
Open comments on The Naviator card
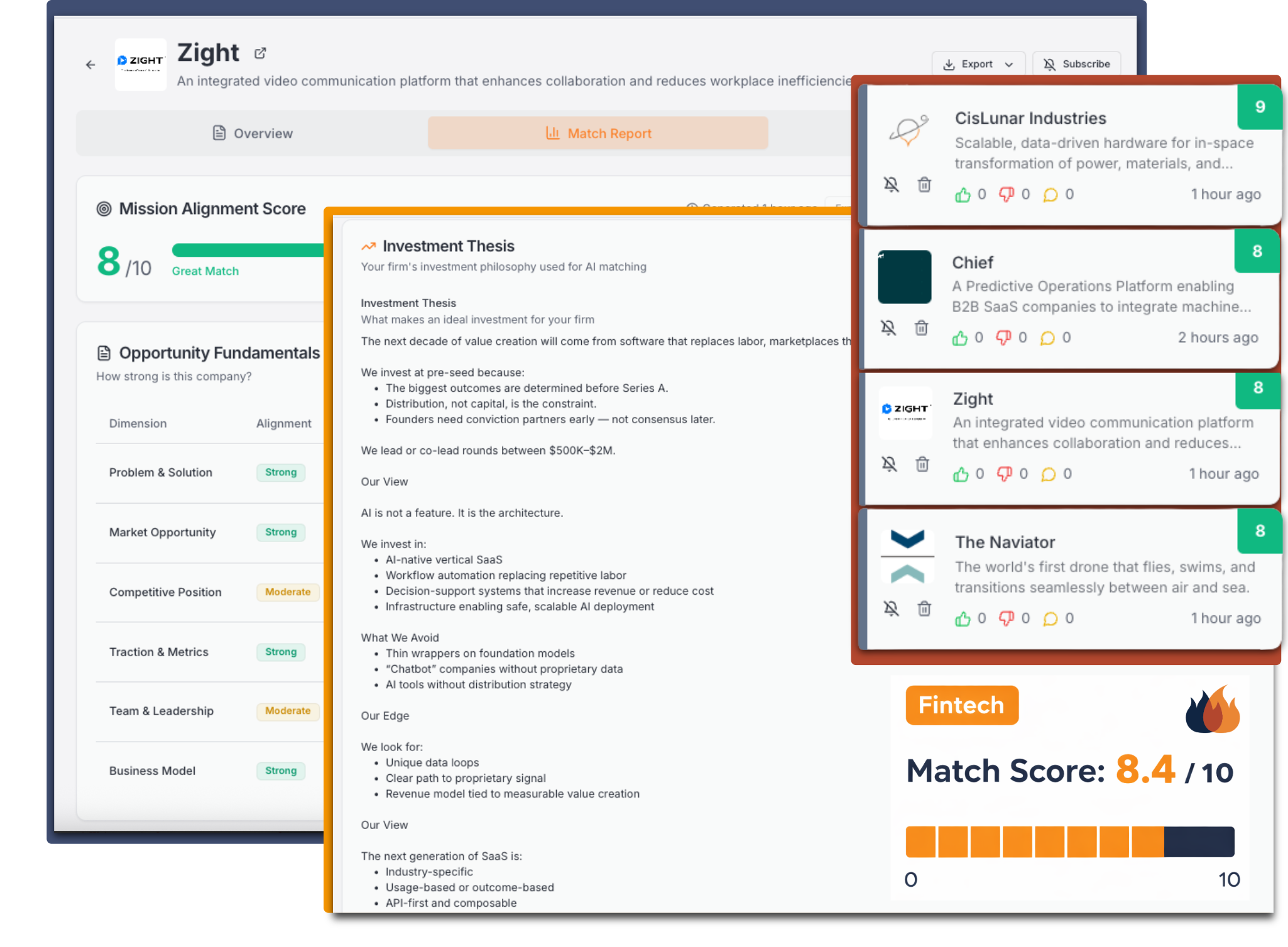[1050, 619]
